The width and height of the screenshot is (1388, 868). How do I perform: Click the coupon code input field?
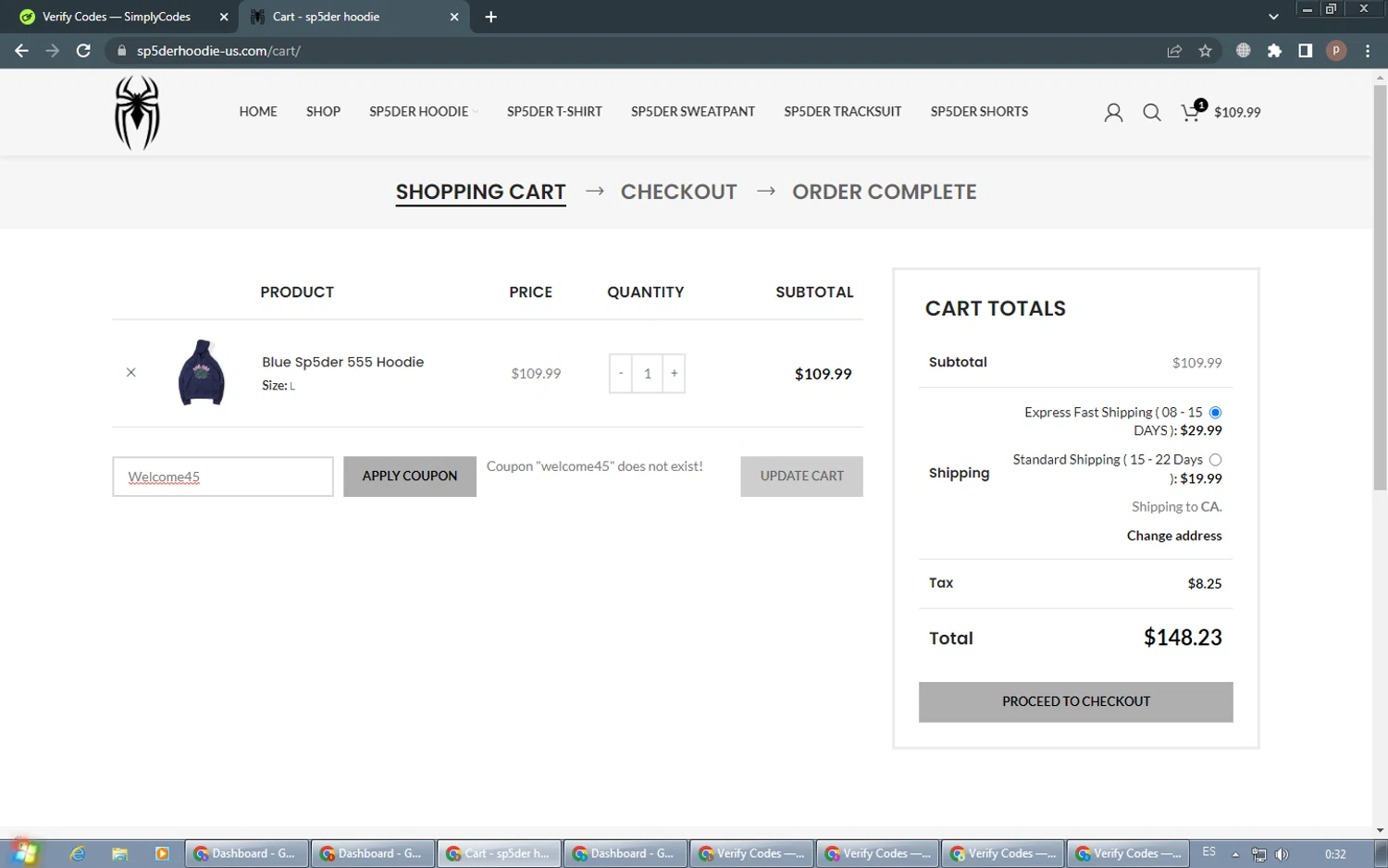pos(223,477)
